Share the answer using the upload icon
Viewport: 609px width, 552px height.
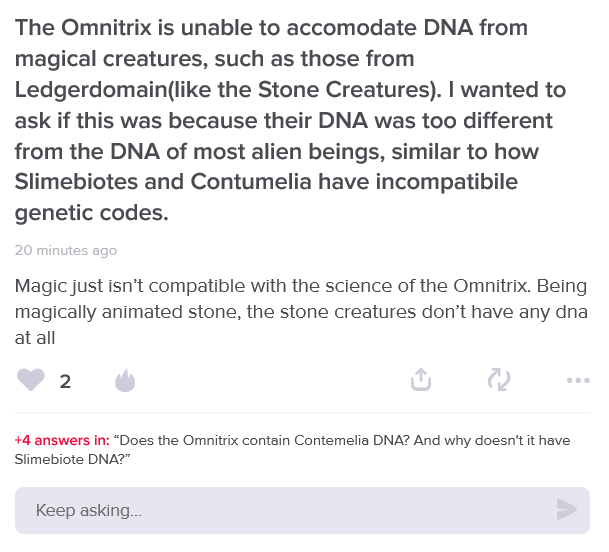coord(421,380)
